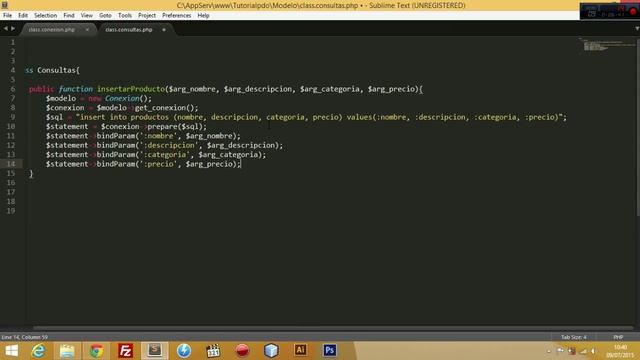Open the Find menu

pyautogui.click(x=69, y=16)
